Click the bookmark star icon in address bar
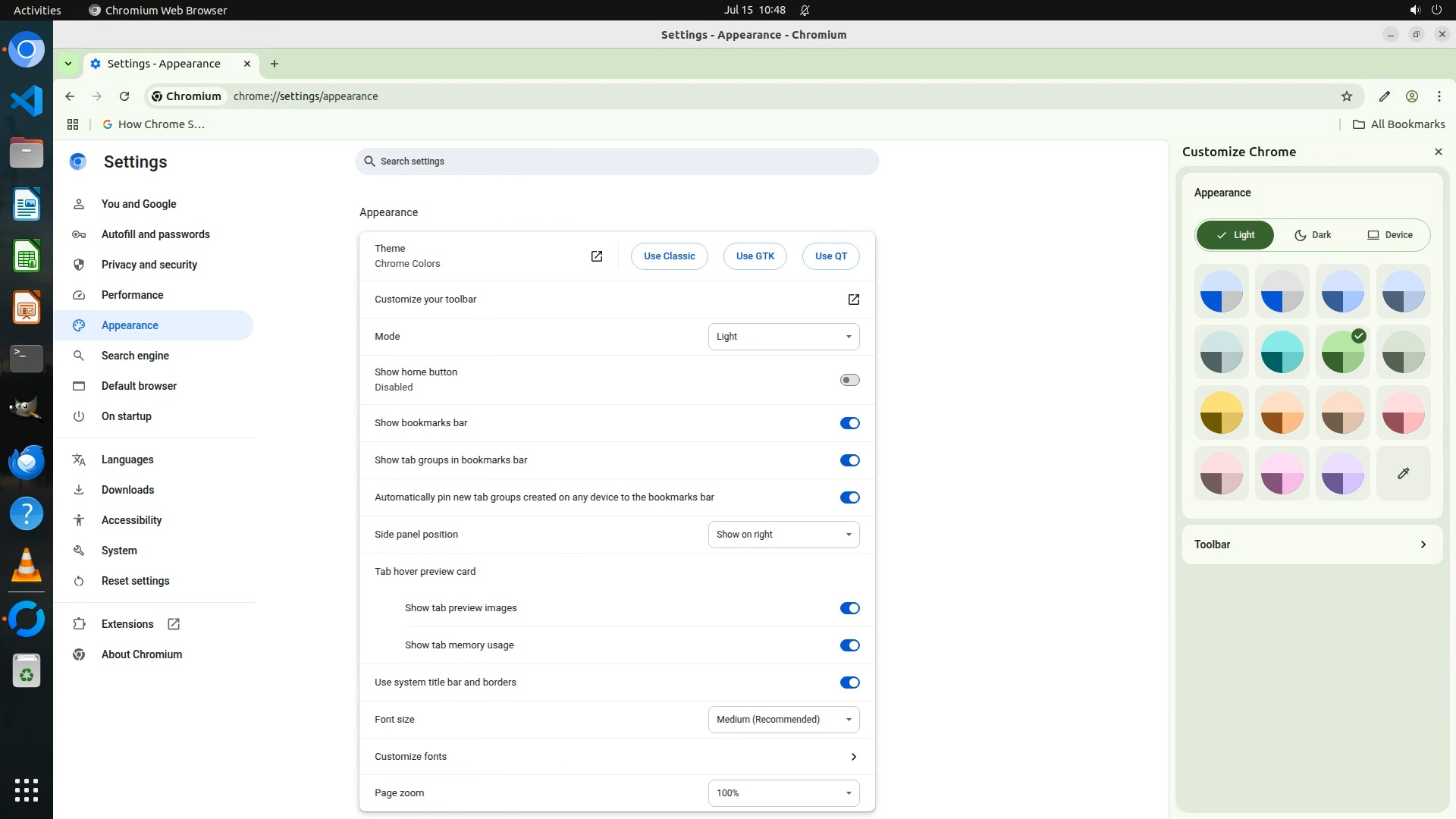1456x819 pixels. click(1347, 96)
